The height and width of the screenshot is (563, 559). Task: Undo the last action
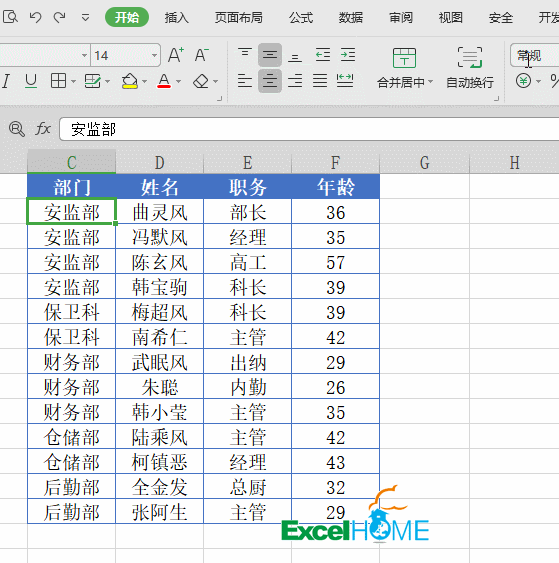35,17
